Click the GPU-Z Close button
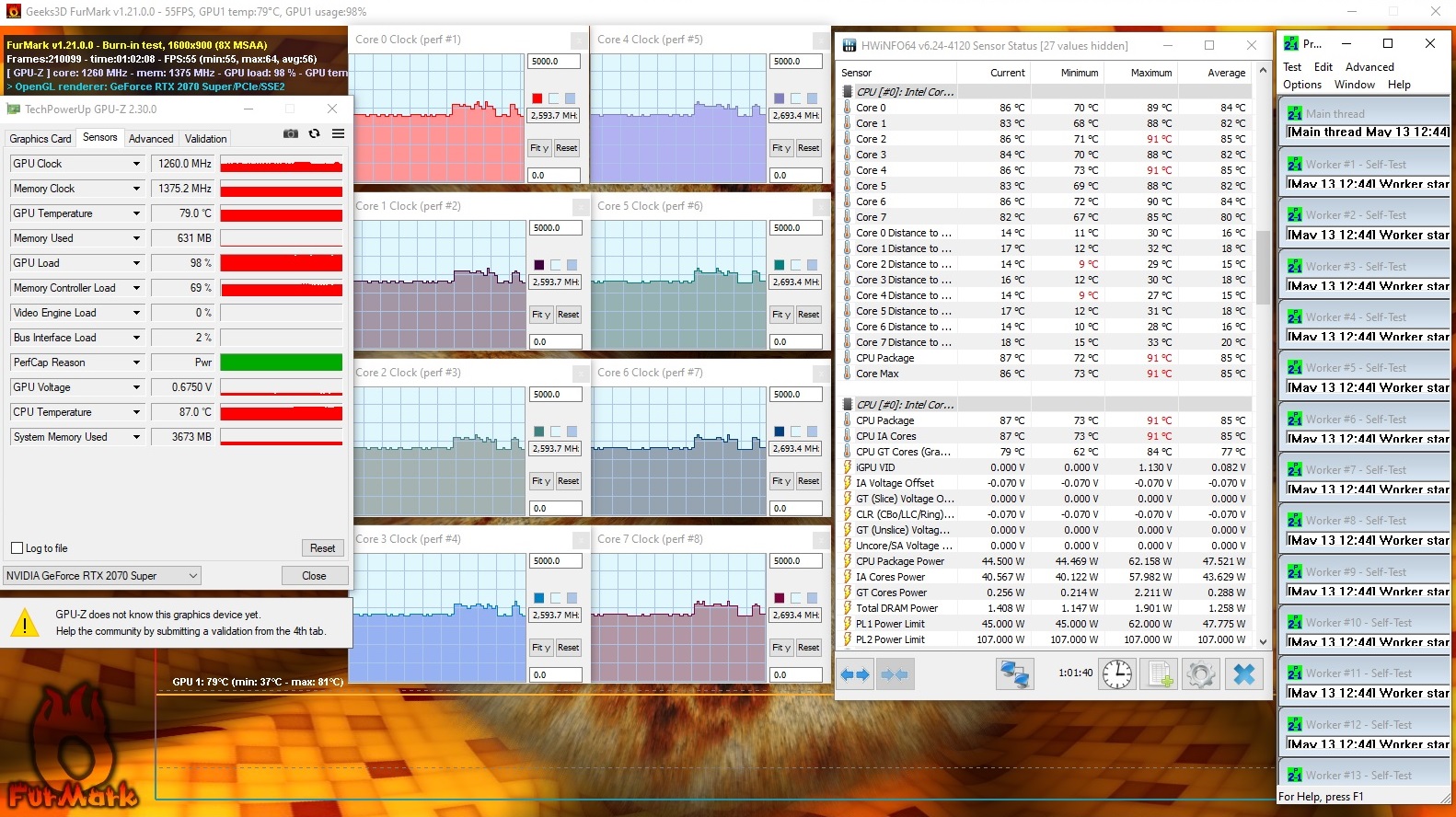Viewport: 1456px width, 817px height. [314, 576]
